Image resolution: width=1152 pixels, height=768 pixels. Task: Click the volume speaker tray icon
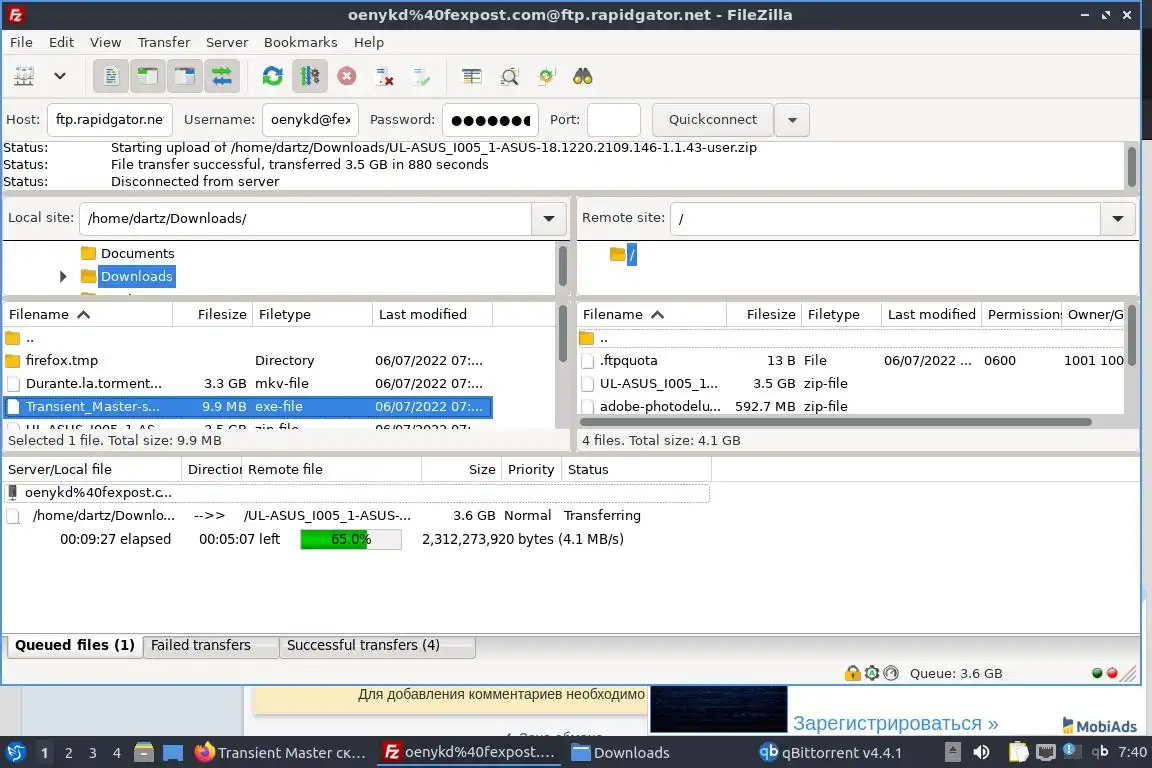point(981,752)
